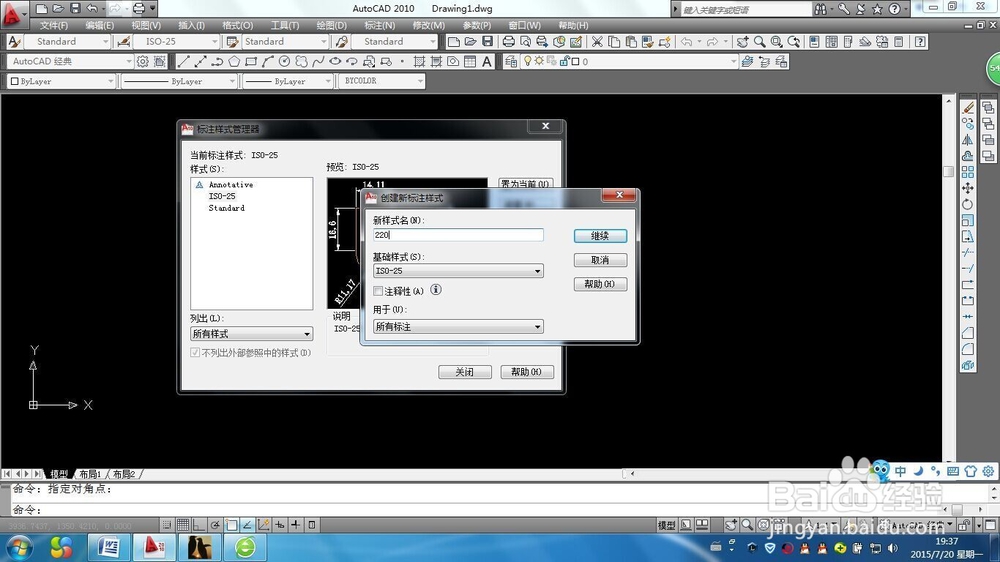Toggle Ortho Mode in status bar
This screenshot has height=562, width=1000.
(199, 525)
